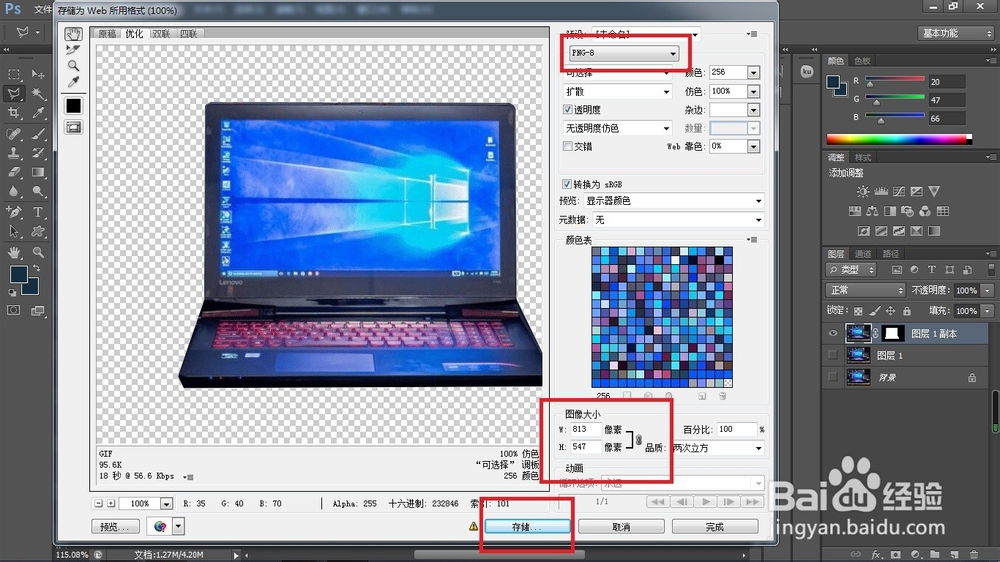Switch to the 原稿 tab
This screenshot has width=1000, height=562.
point(107,34)
